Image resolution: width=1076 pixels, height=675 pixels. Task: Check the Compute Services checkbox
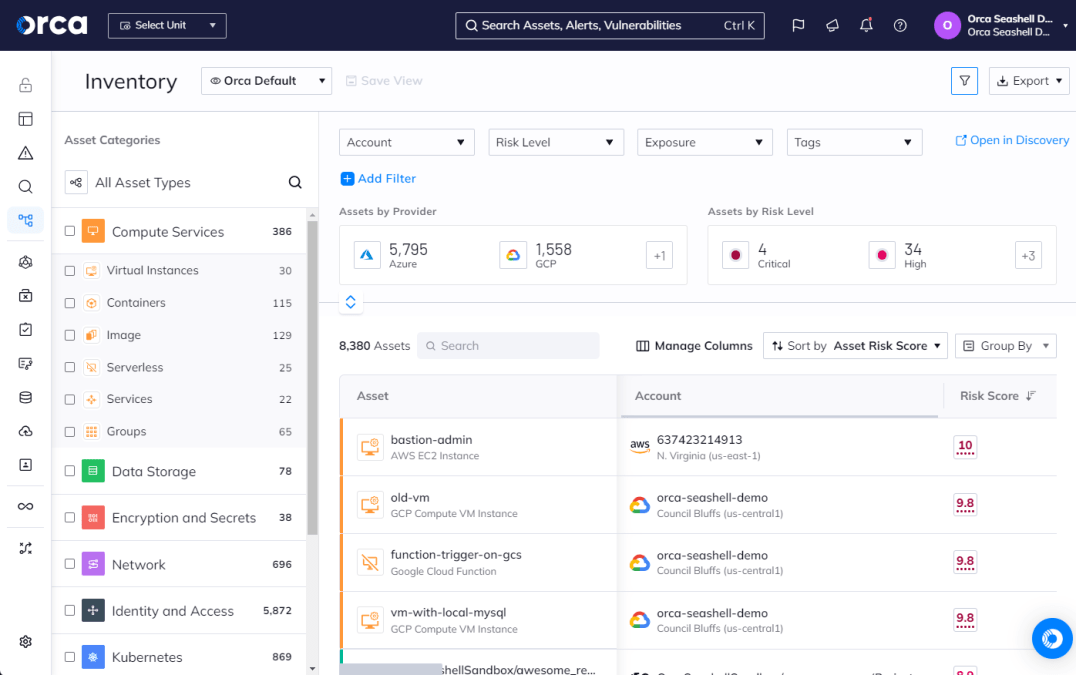(x=70, y=231)
